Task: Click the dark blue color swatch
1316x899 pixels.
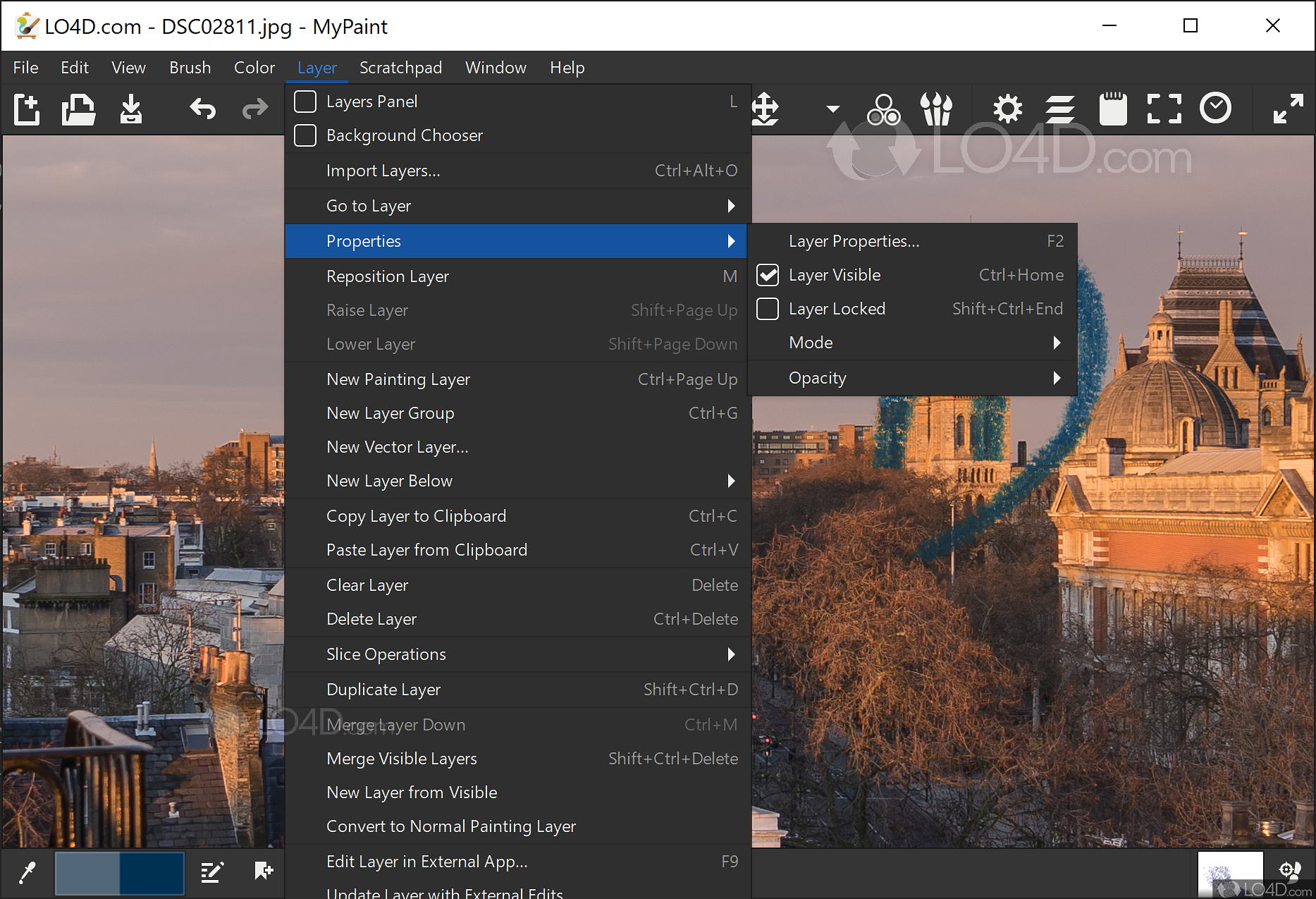Action: tap(152, 873)
